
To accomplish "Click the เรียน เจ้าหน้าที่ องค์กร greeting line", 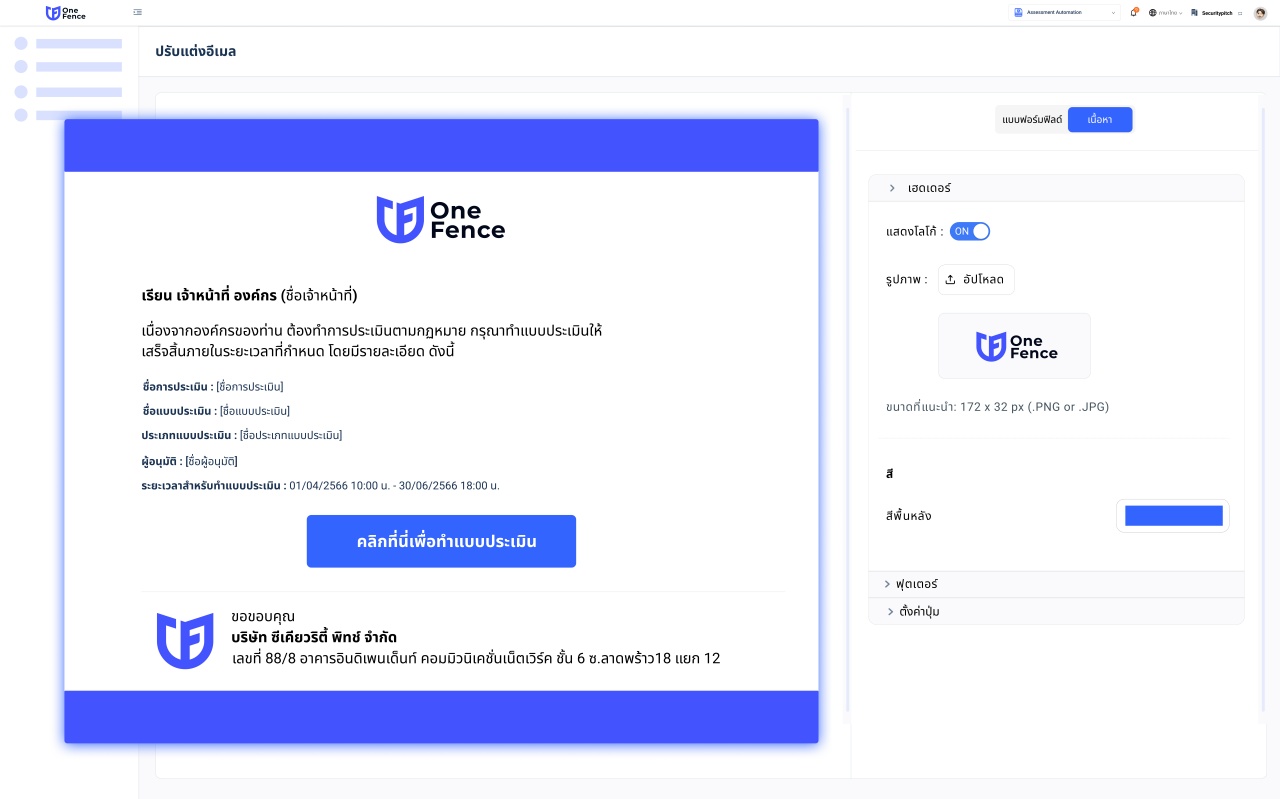I will (x=249, y=295).
